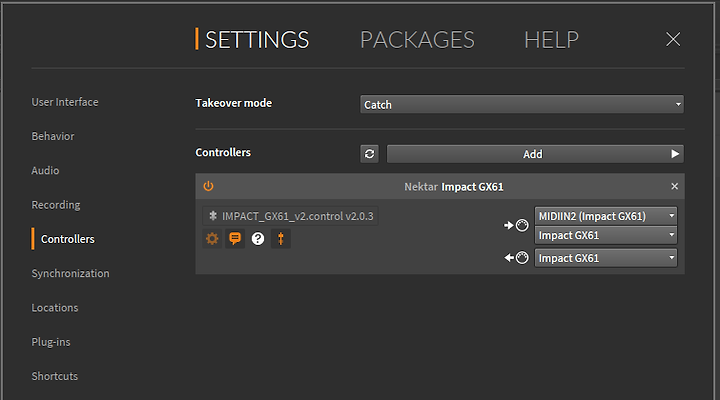Click the Add controller button
This screenshot has height=400, width=720.
(x=535, y=154)
